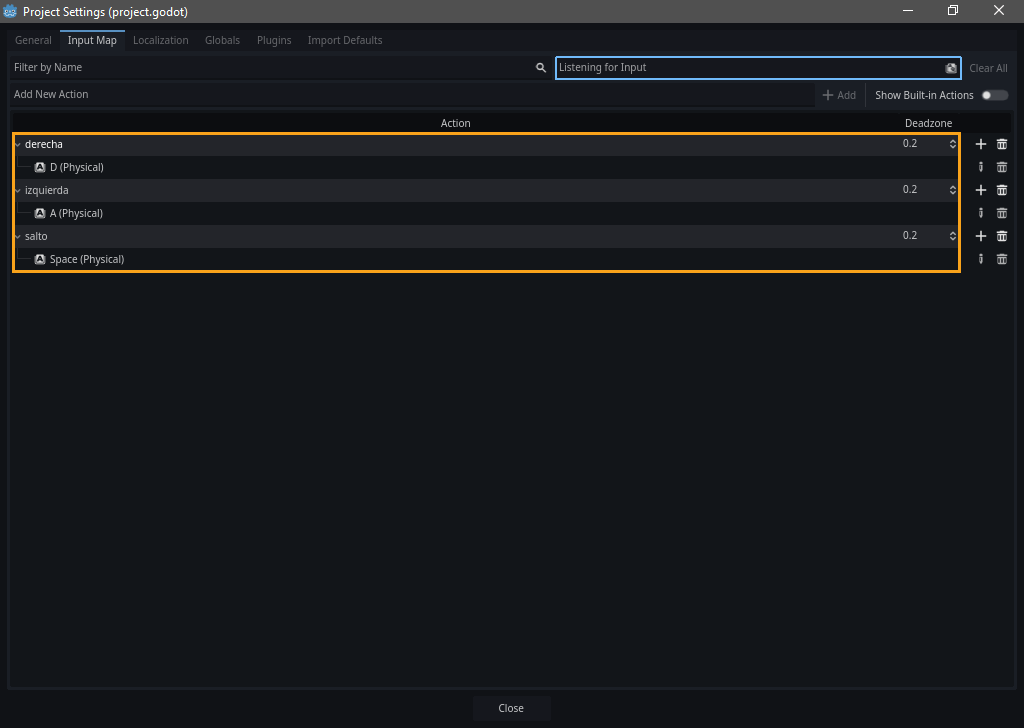This screenshot has width=1024, height=728.
Task: Focus the Add New Action text field
Action: click(x=410, y=95)
